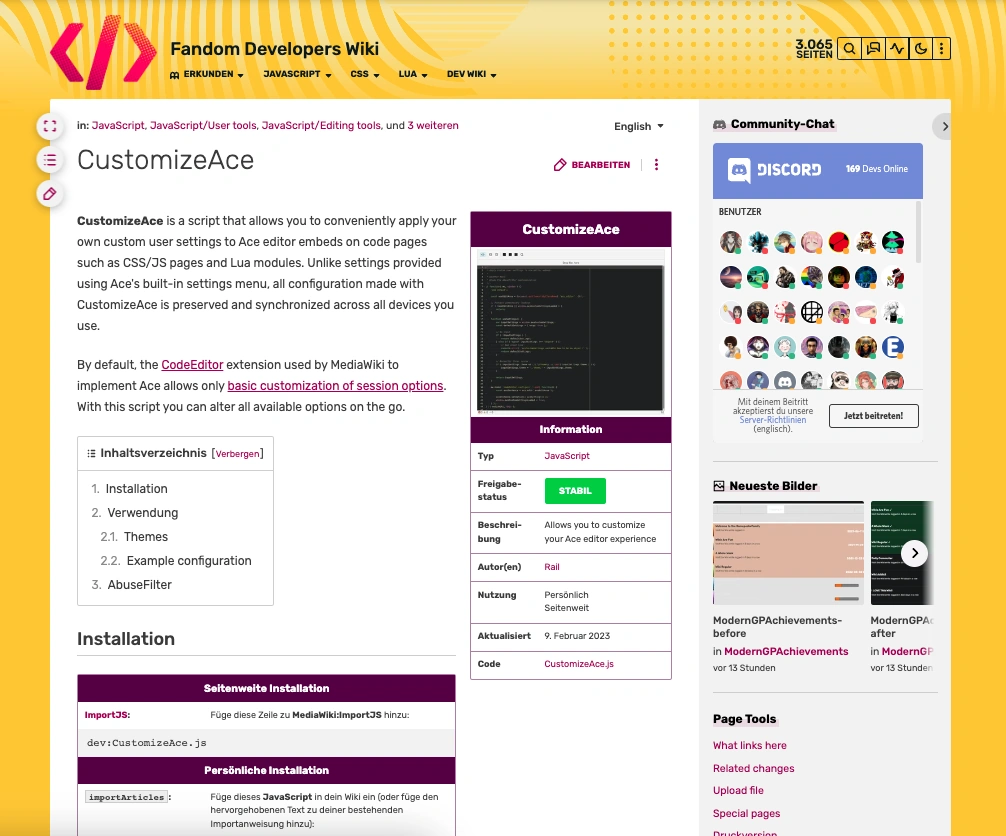The width and height of the screenshot is (1006, 836).
Task: Click Upload file
Action: click(x=738, y=790)
